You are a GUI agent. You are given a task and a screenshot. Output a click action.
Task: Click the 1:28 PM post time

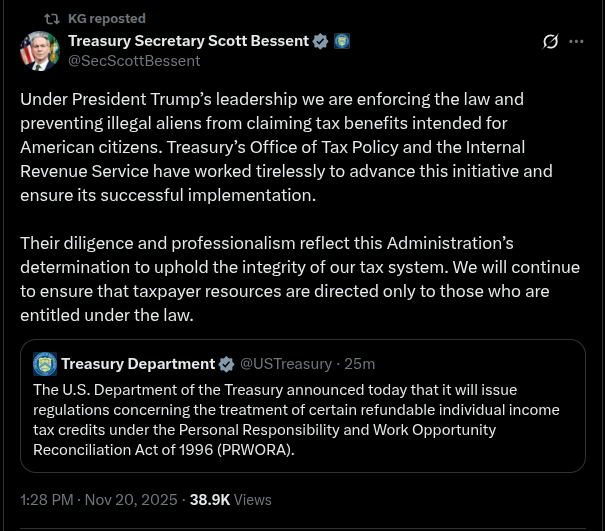point(45,499)
